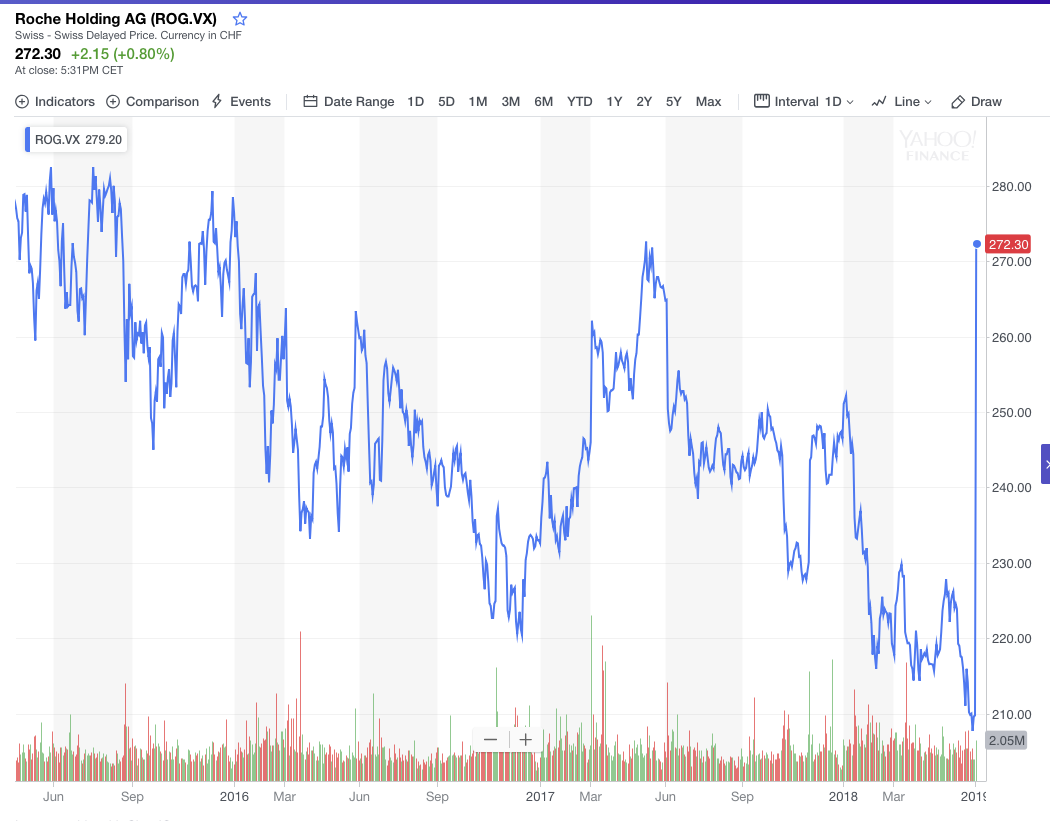The width and height of the screenshot is (1050, 821).
Task: Select the 2Y time range
Action: 644,102
